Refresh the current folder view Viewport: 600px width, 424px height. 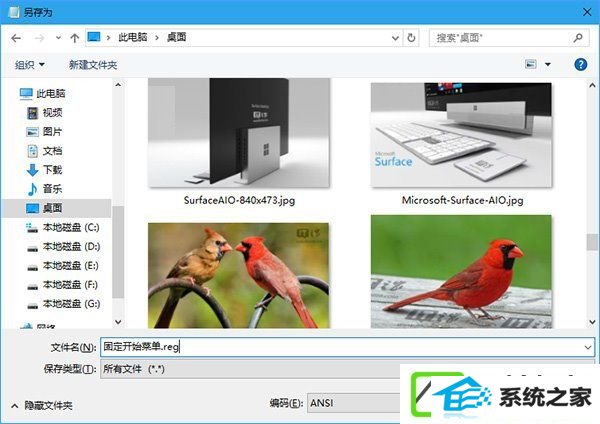tap(411, 38)
